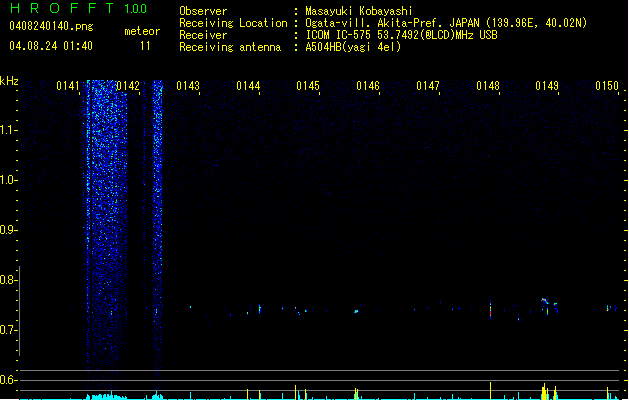Click the 1.0 kHz axis tick label
This screenshot has height=400, width=629.
(8, 180)
